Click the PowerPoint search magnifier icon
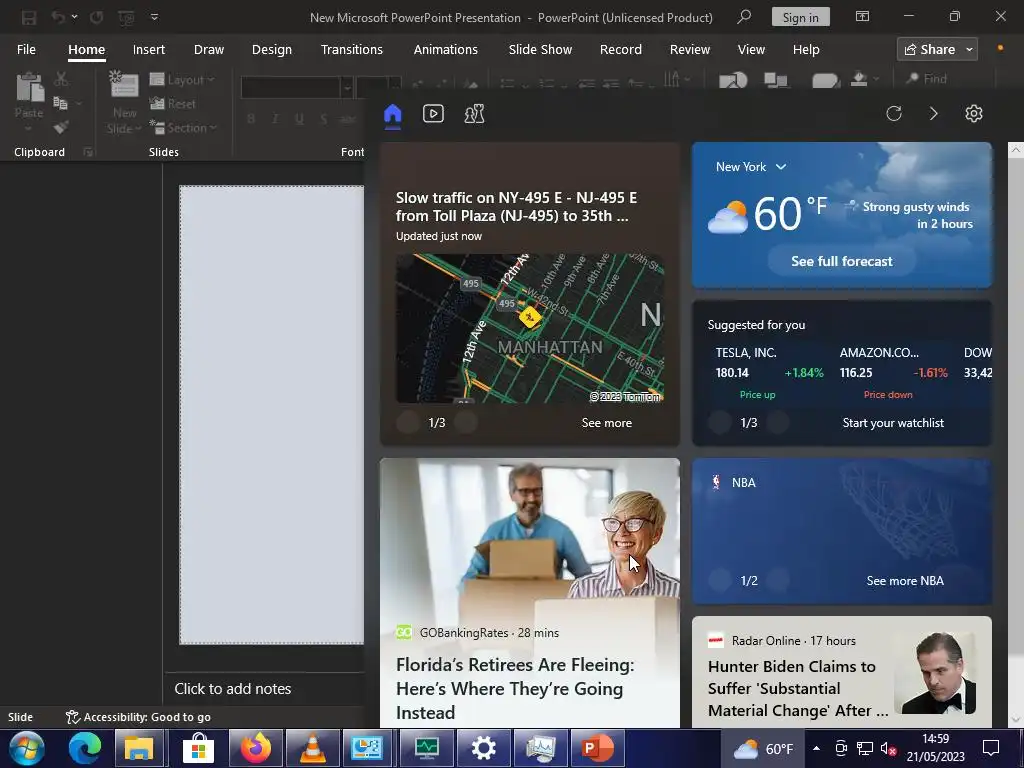Image resolution: width=1024 pixels, height=768 pixels. coord(744,17)
